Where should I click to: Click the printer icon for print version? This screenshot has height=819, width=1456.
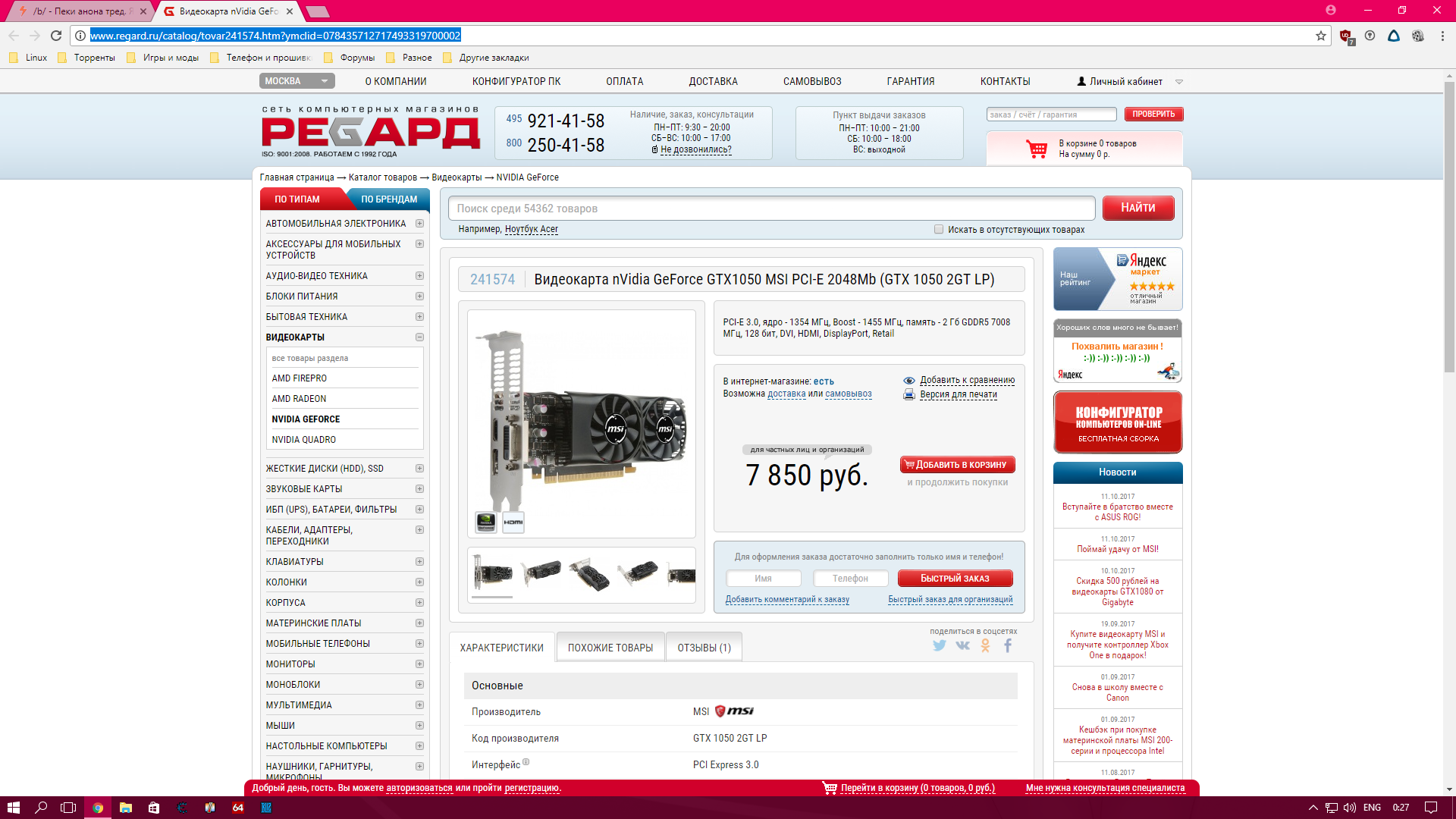(x=909, y=394)
